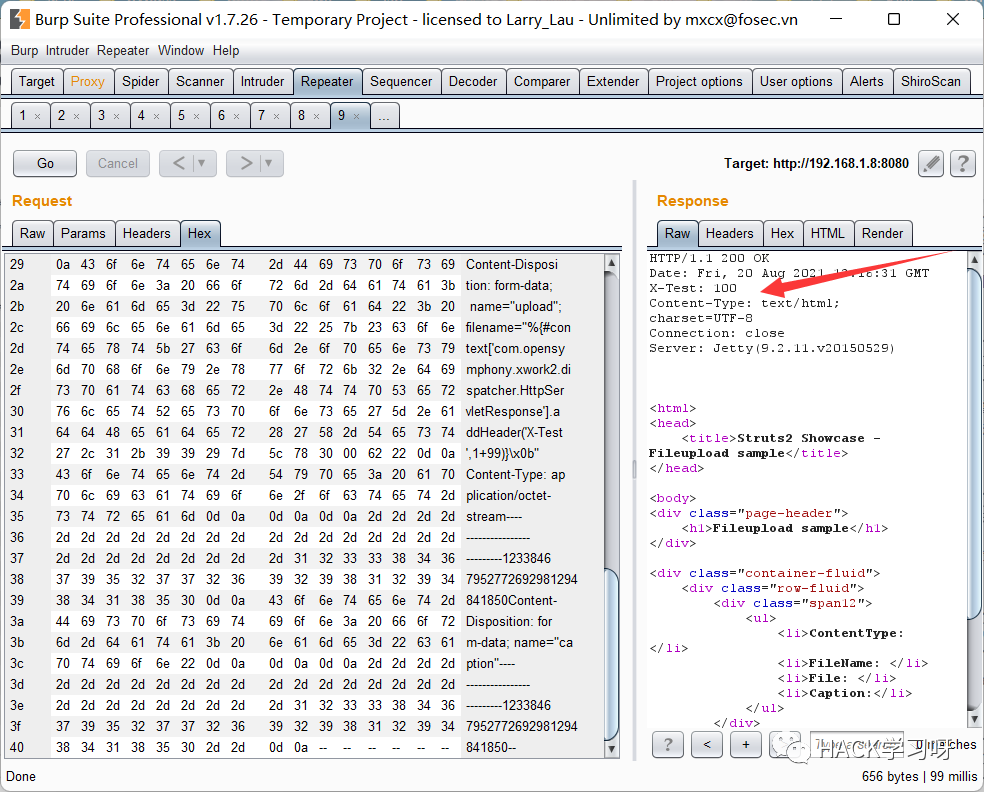Close Repeater tab 7
This screenshot has height=792, width=984.
(277, 116)
